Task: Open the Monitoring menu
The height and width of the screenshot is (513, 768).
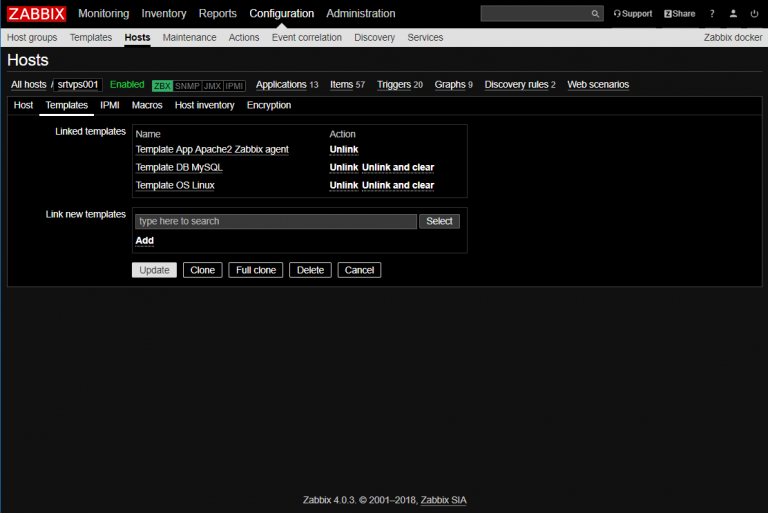Action: 104,14
